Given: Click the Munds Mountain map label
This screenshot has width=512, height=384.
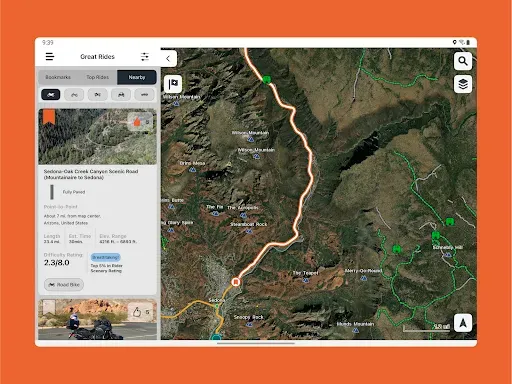Looking at the screenshot, I should pos(355,324).
